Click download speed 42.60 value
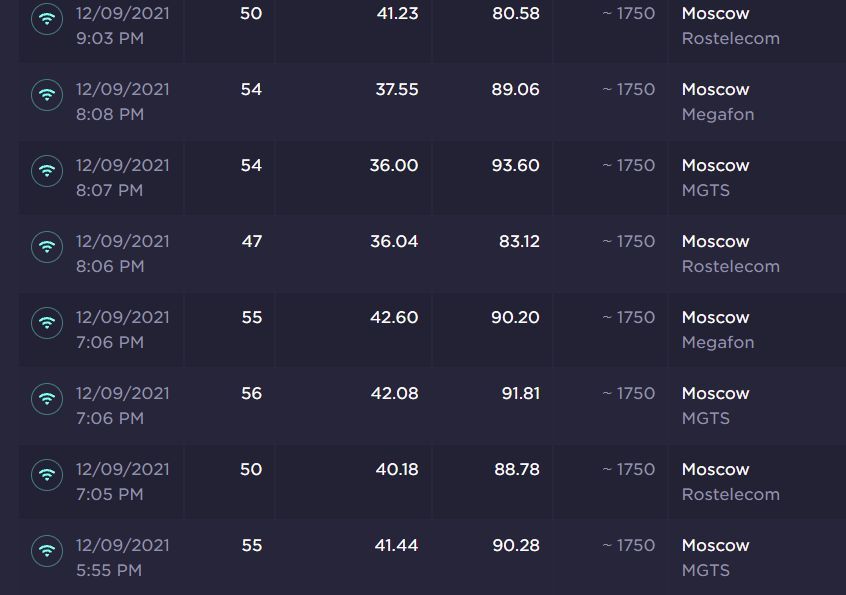The width and height of the screenshot is (846, 595). pyautogui.click(x=394, y=318)
